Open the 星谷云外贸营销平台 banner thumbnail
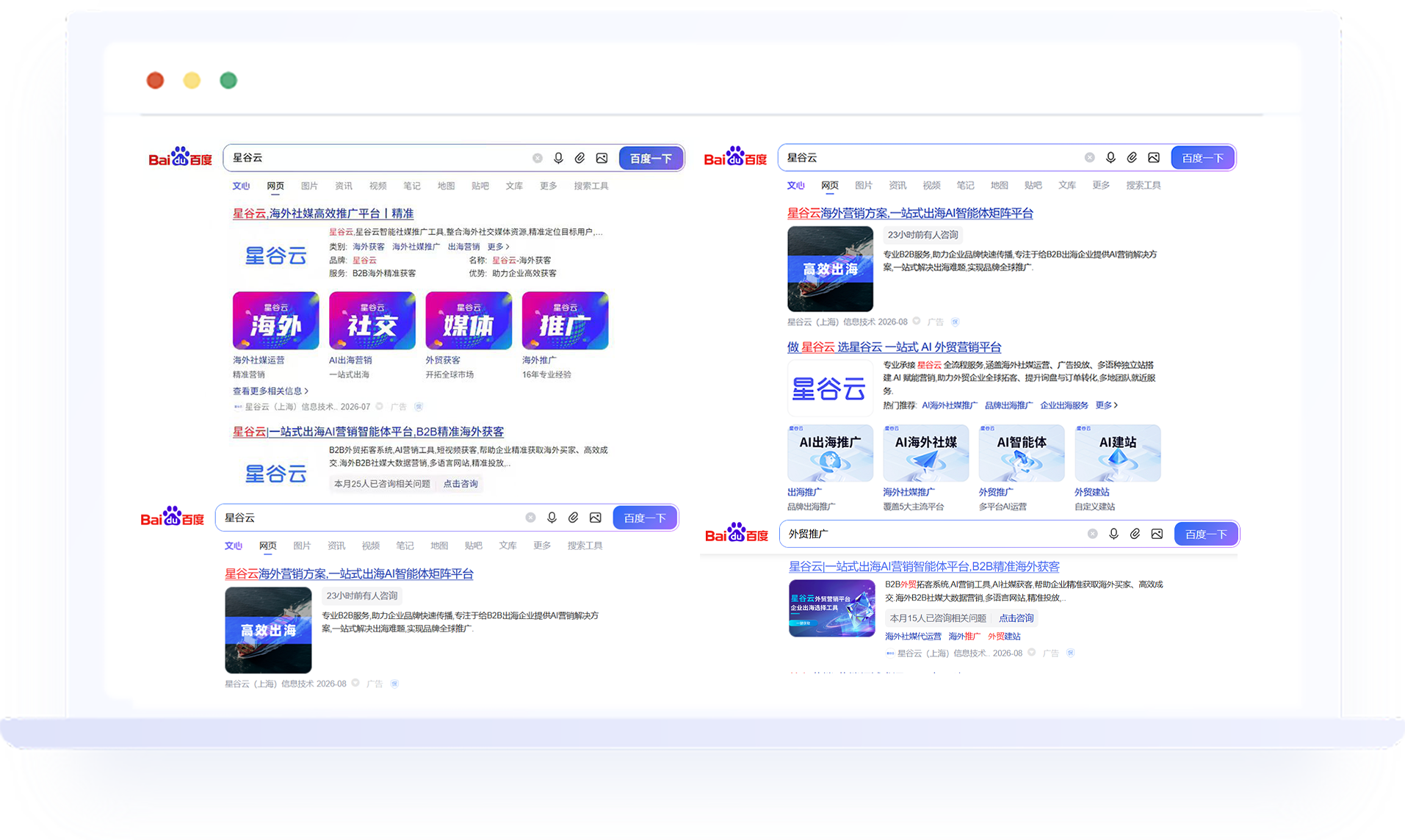The height and width of the screenshot is (840, 1405). point(831,608)
